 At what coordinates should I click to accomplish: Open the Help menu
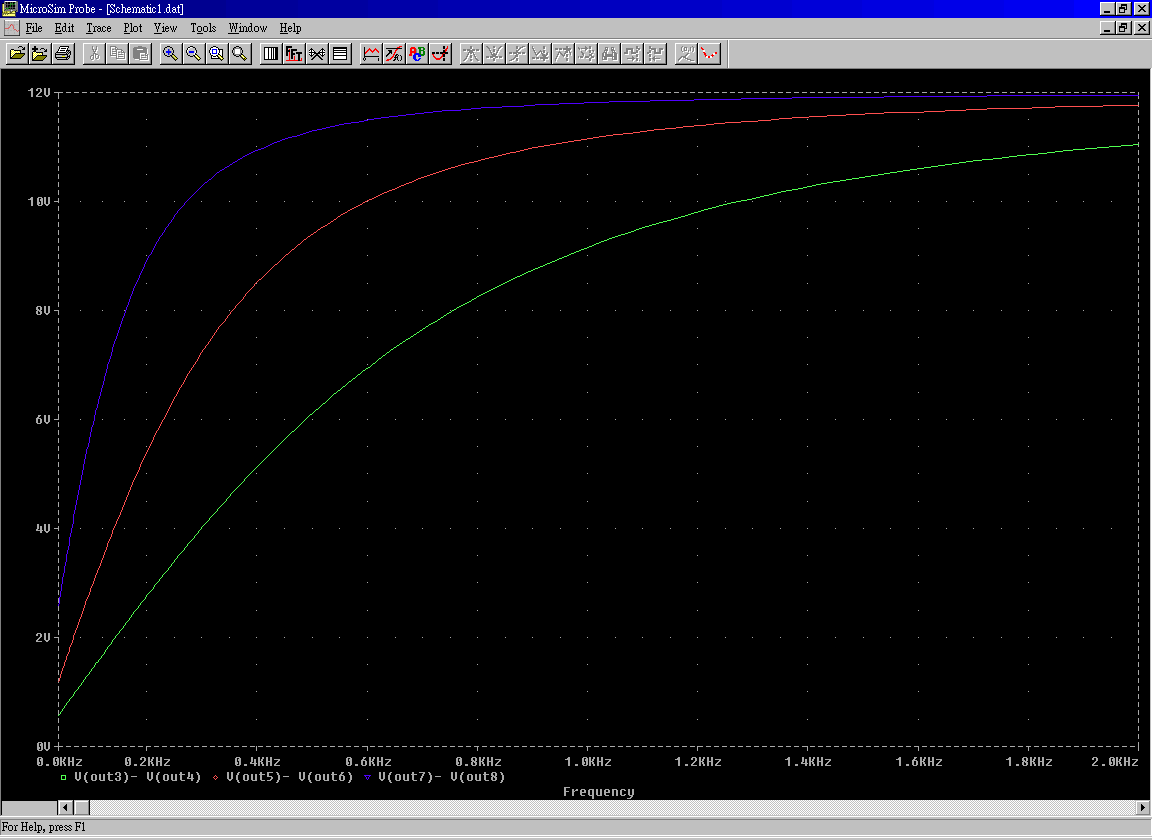(290, 28)
